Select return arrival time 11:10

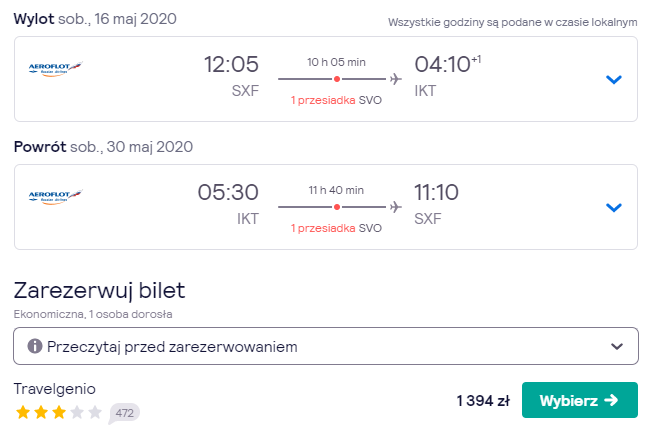click(437, 192)
